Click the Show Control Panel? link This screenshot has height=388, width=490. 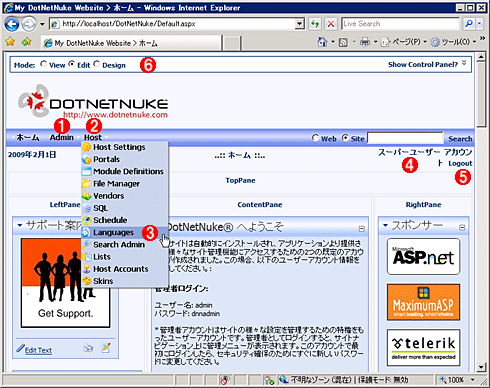423,64
